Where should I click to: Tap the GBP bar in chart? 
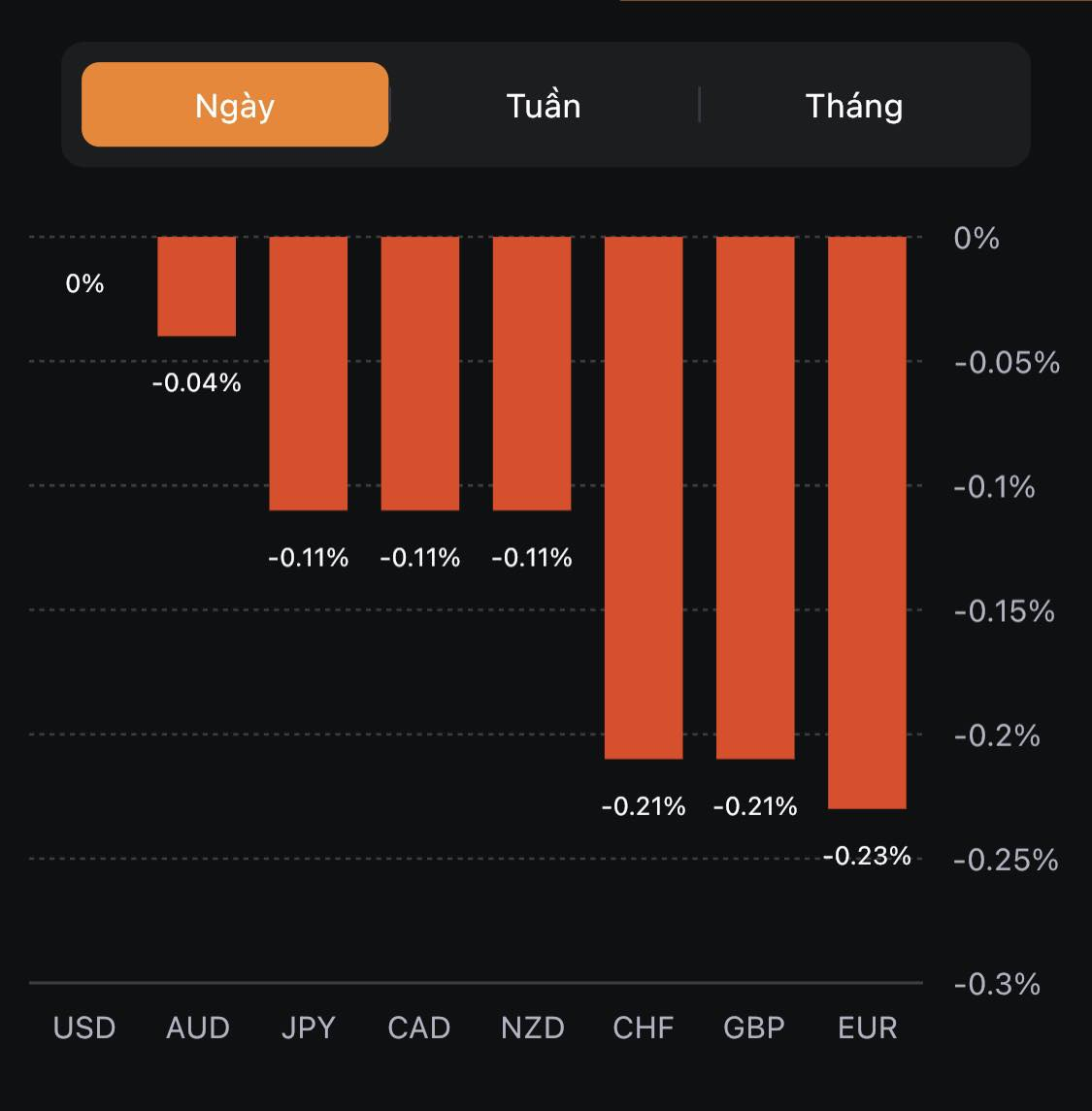tap(755, 497)
